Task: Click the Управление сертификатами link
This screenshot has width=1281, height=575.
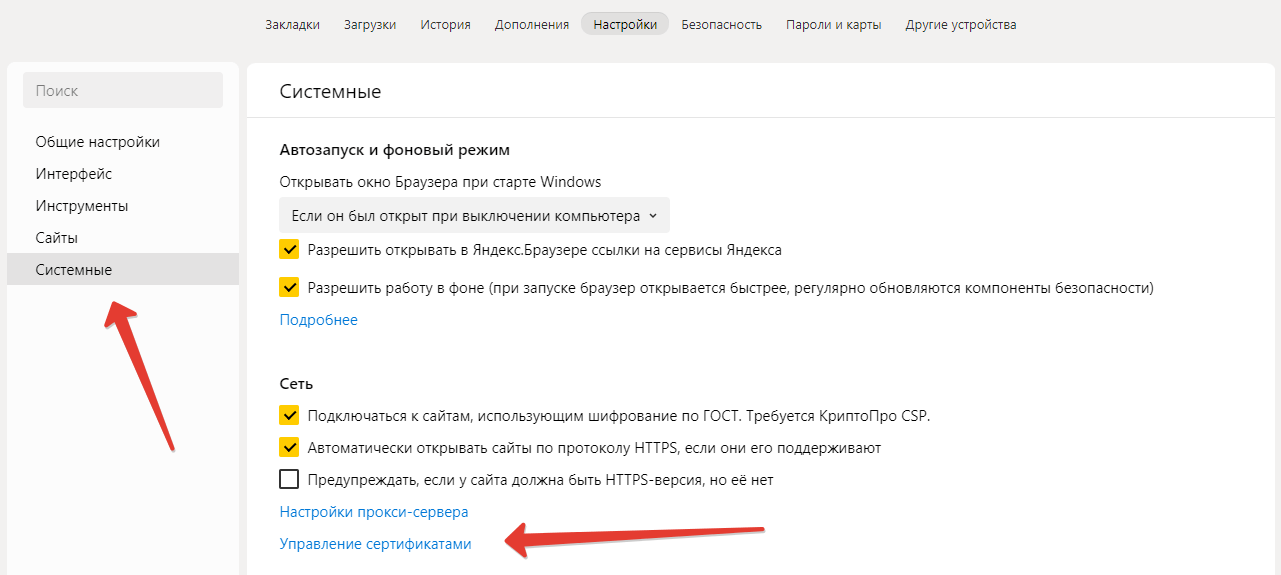Action: click(x=375, y=544)
